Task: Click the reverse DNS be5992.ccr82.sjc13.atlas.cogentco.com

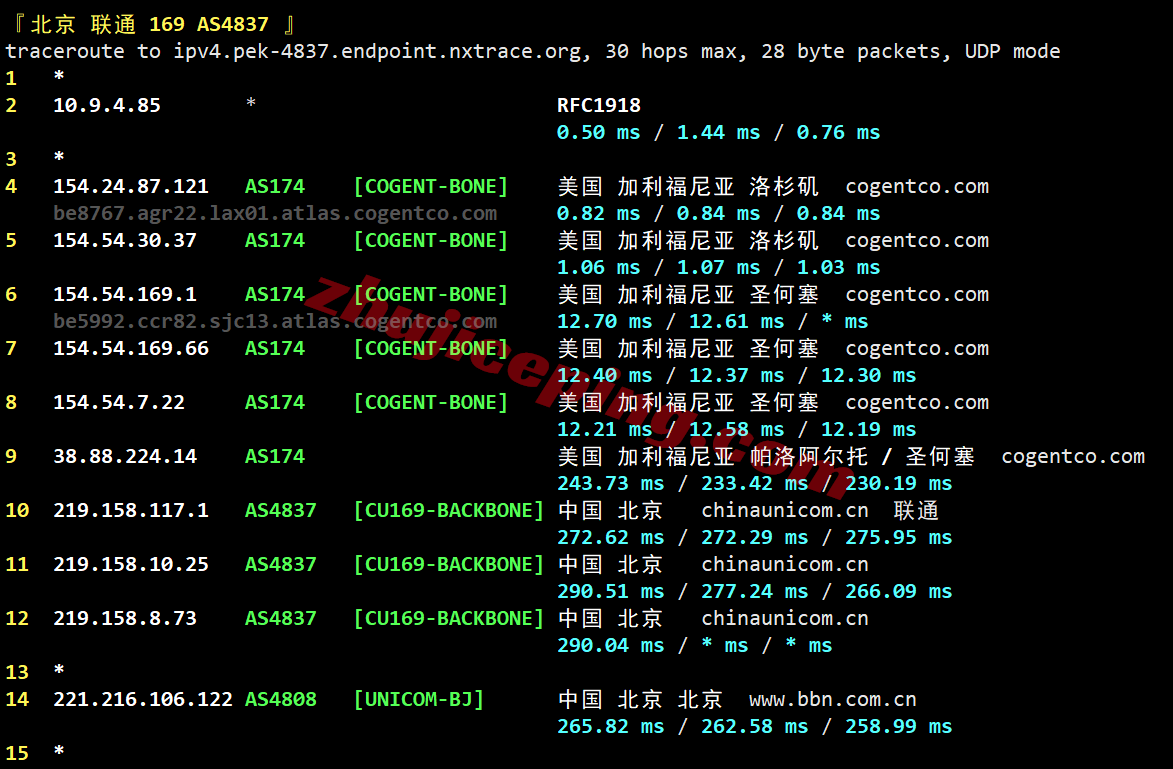Action: tap(276, 321)
